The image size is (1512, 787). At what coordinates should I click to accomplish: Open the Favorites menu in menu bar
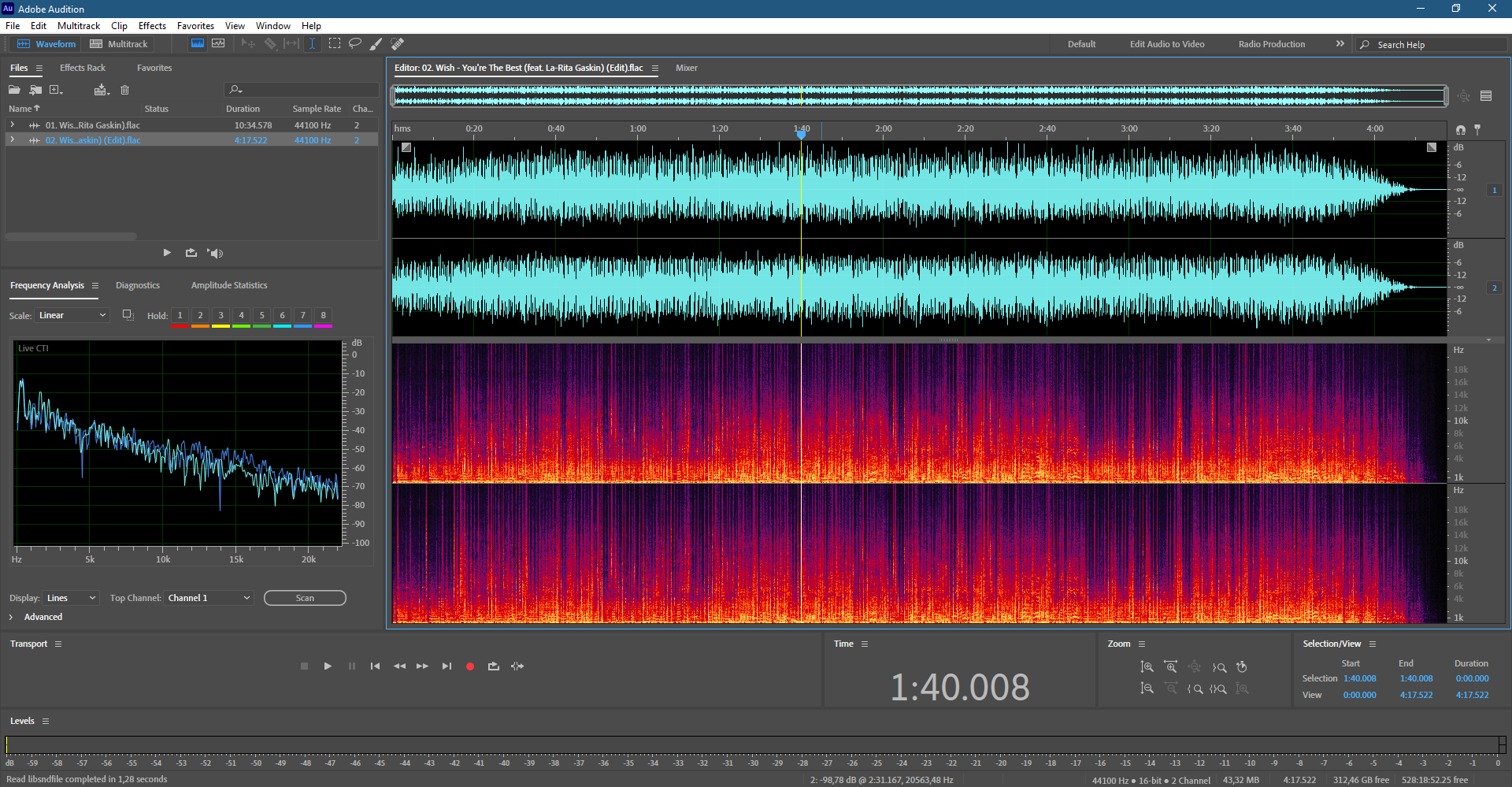(x=195, y=26)
